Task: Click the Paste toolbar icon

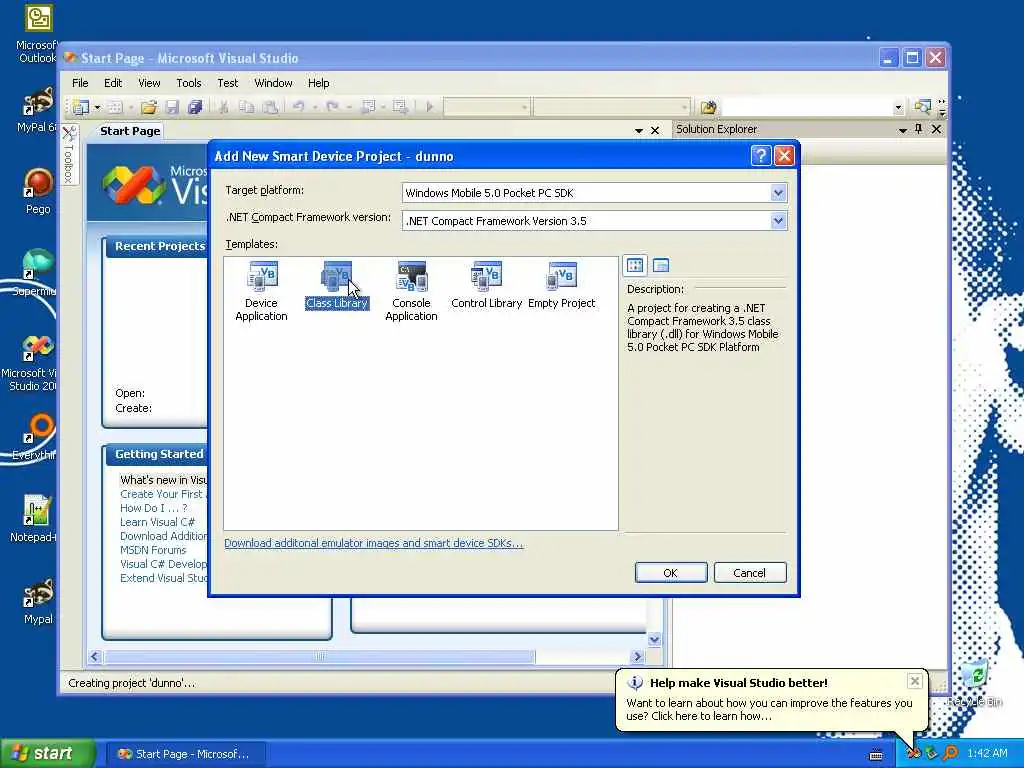Action: tap(270, 107)
